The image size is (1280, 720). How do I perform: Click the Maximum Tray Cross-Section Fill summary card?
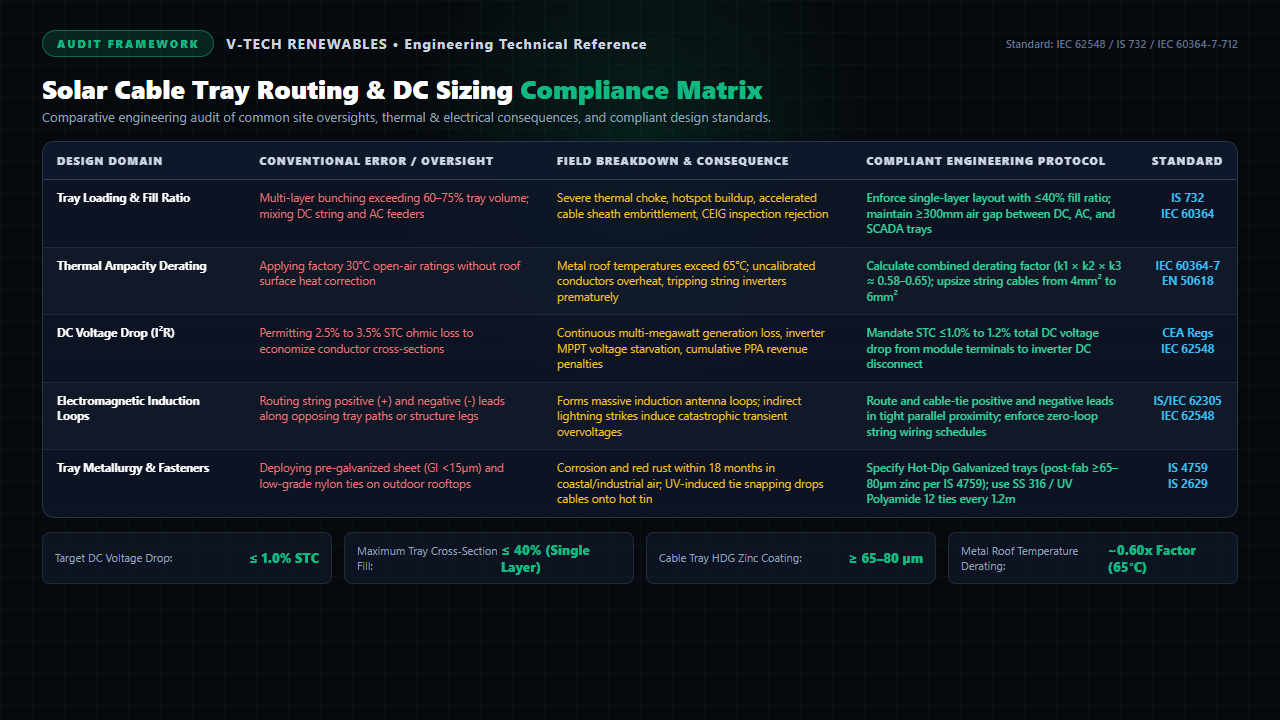[x=489, y=558]
